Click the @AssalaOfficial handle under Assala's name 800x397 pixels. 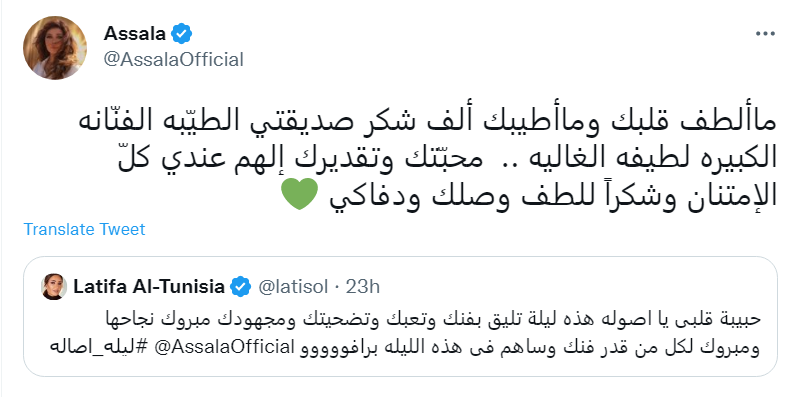[x=174, y=60]
